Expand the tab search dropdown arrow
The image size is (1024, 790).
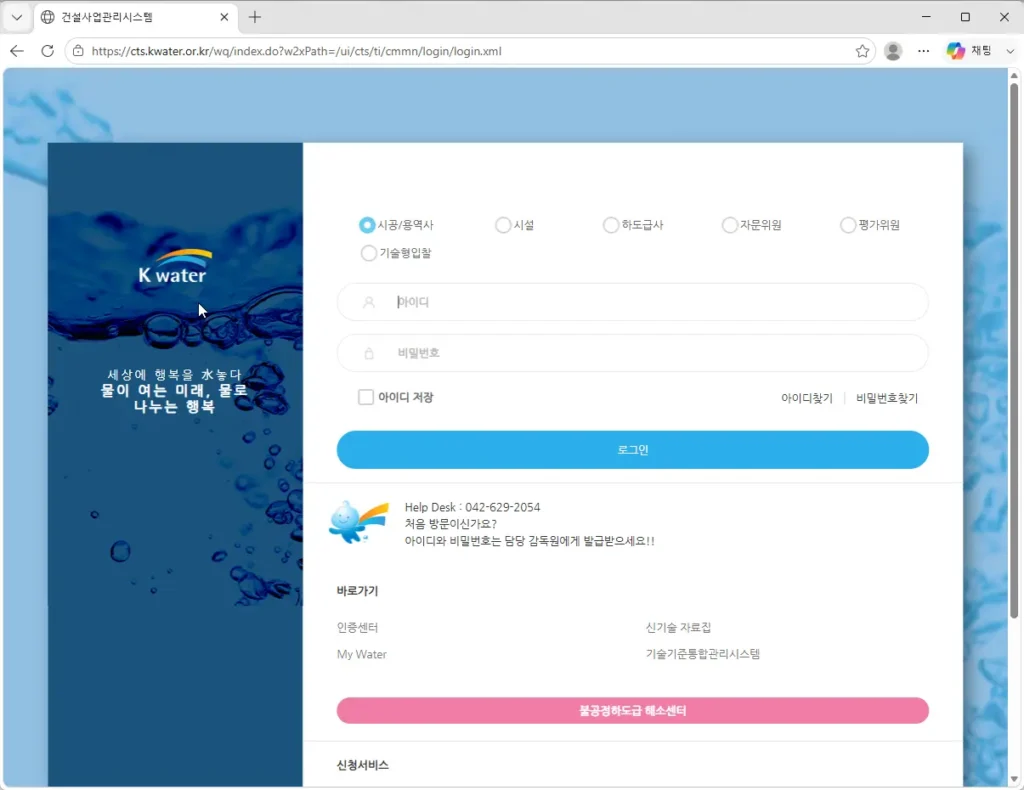(17, 17)
